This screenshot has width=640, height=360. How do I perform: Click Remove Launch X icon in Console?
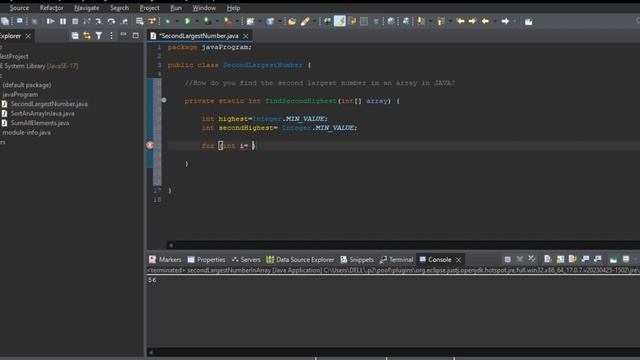click(x=520, y=259)
